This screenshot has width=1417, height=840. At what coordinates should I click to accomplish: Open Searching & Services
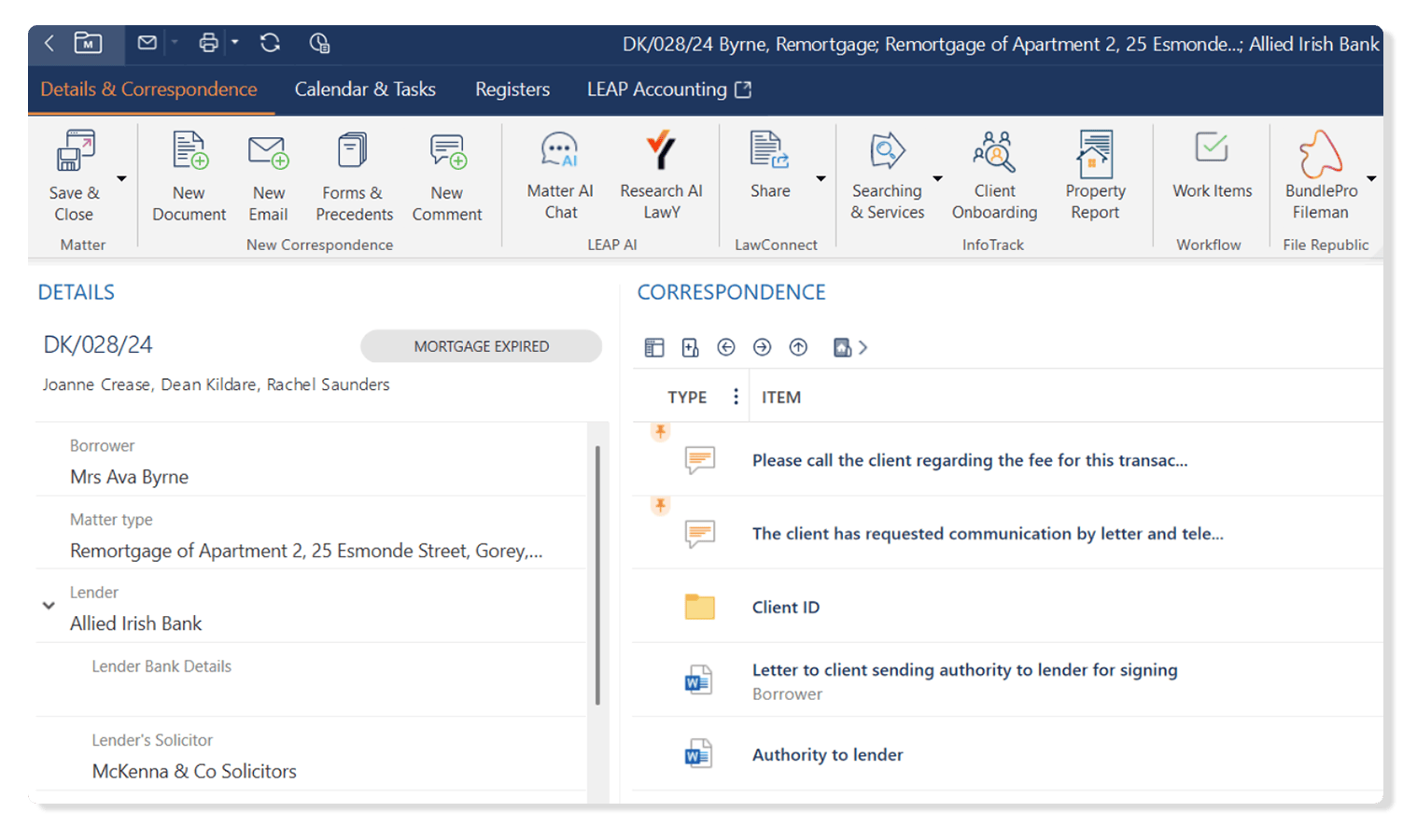pos(888,175)
